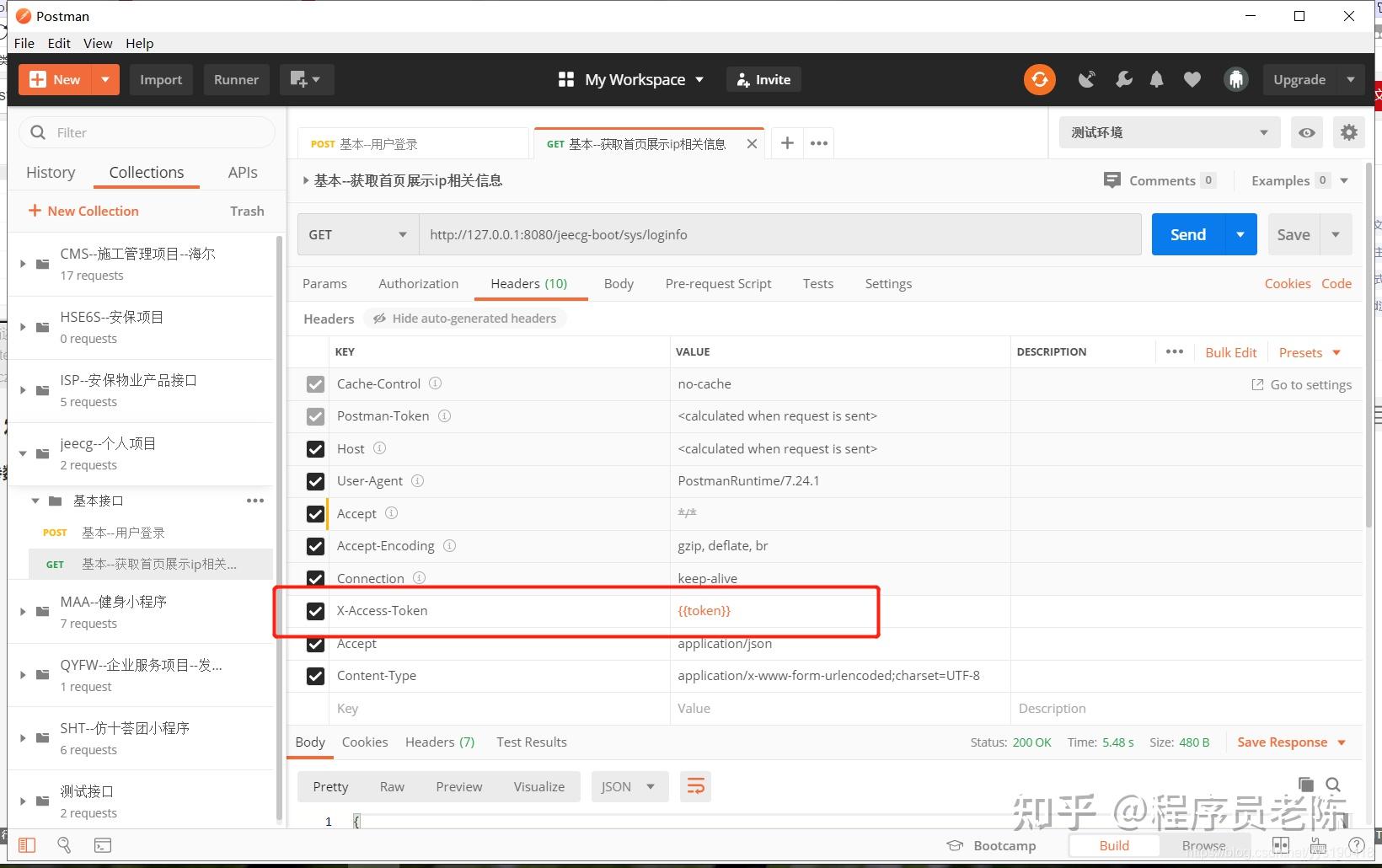Uncheck the Accept */* header checkbox
Viewport: 1382px width, 868px height.
point(315,514)
